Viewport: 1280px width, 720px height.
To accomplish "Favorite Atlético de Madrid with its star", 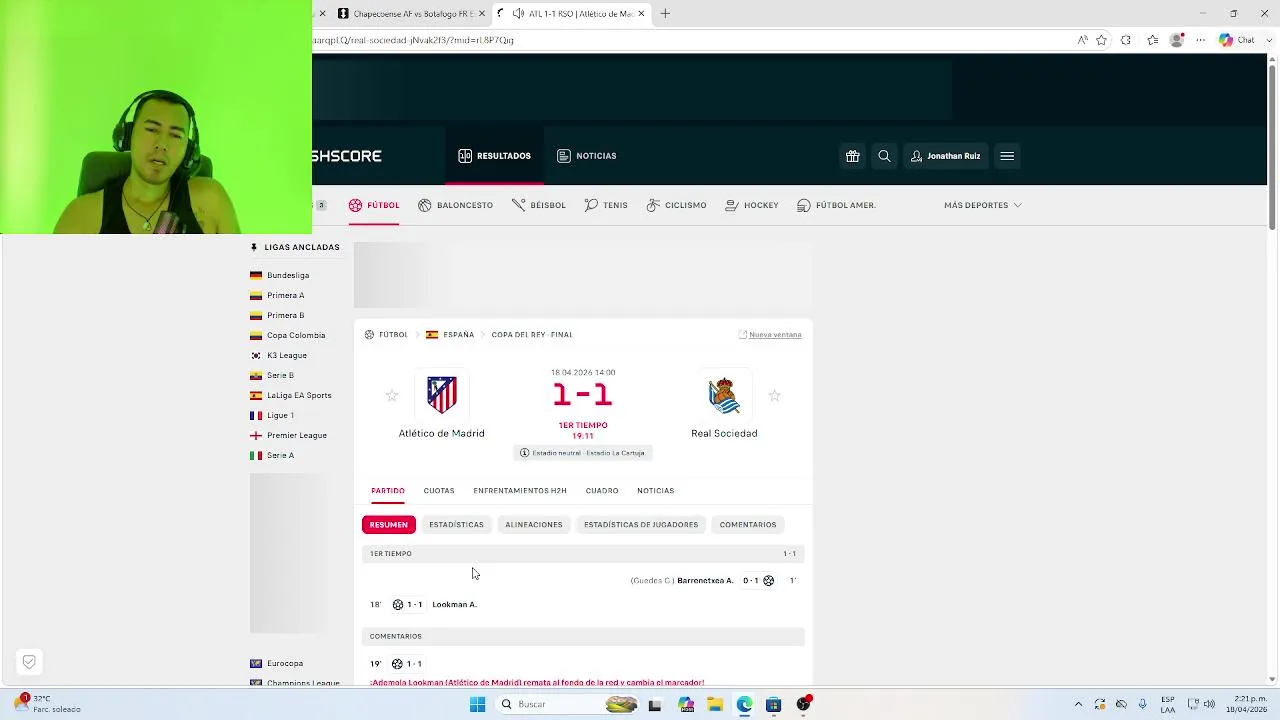I will 392,396.
